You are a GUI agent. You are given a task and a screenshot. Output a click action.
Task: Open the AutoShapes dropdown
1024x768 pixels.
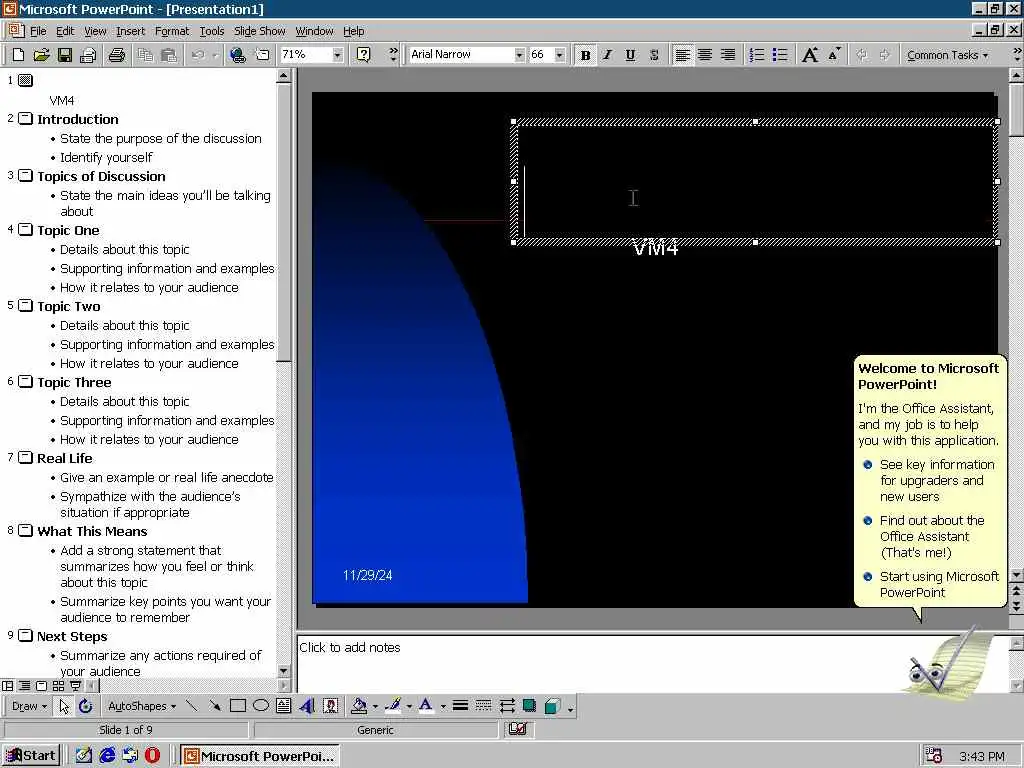click(x=142, y=706)
